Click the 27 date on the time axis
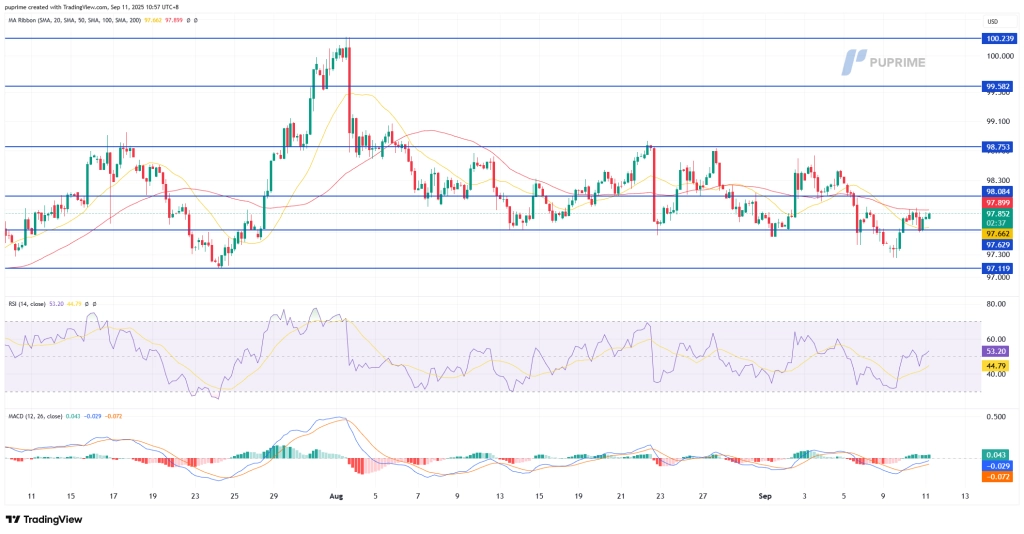The width and height of the screenshot is (1024, 534). coord(703,496)
